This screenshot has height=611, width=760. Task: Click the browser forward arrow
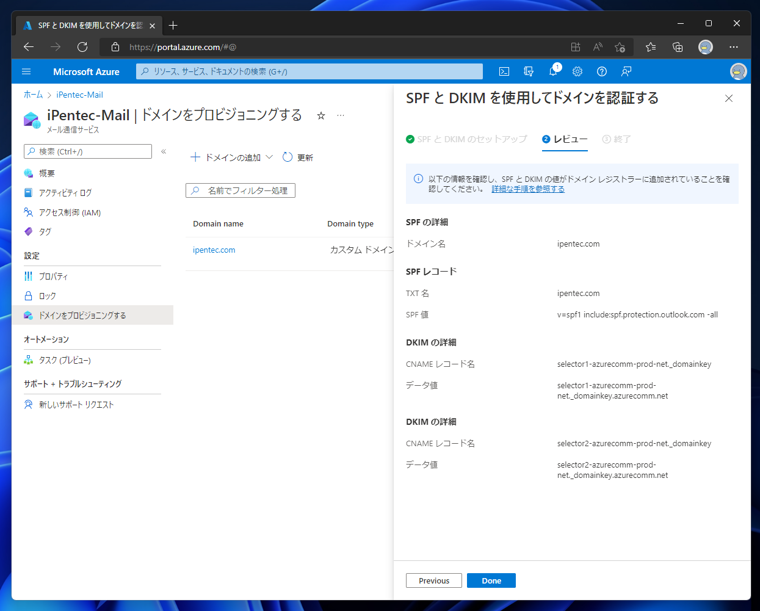point(56,47)
